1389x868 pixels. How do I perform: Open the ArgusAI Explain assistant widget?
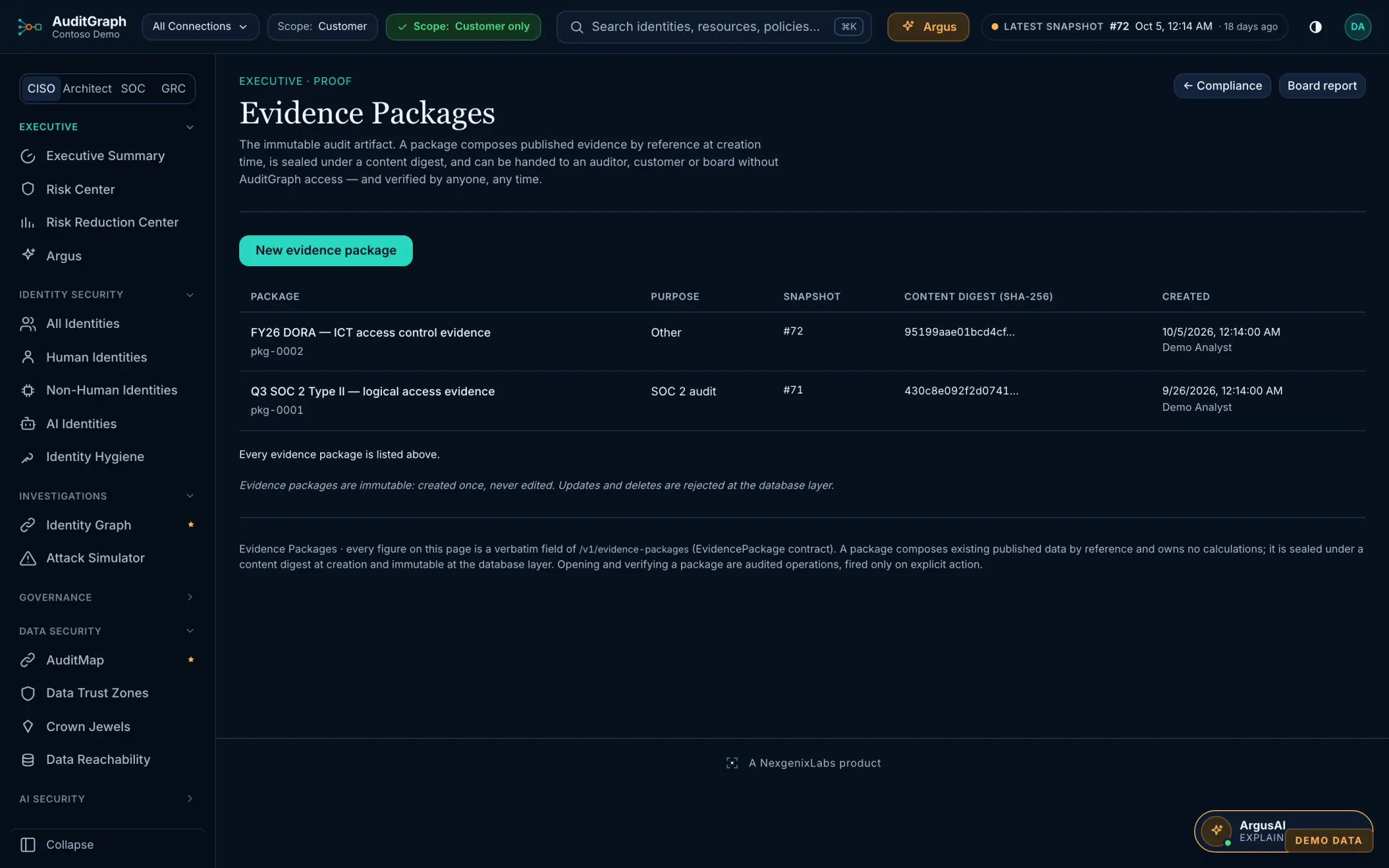(1283, 831)
